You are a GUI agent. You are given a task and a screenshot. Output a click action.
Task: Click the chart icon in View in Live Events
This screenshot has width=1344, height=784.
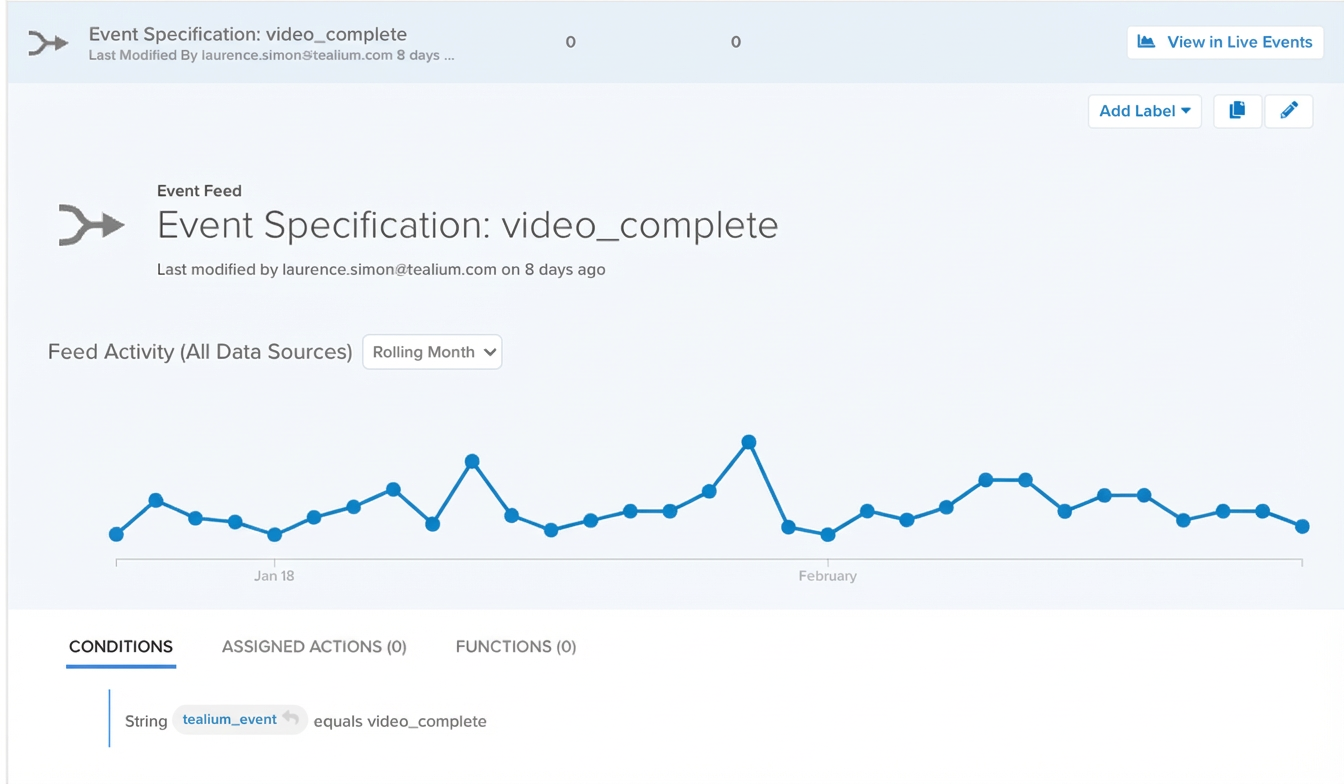(x=1147, y=42)
